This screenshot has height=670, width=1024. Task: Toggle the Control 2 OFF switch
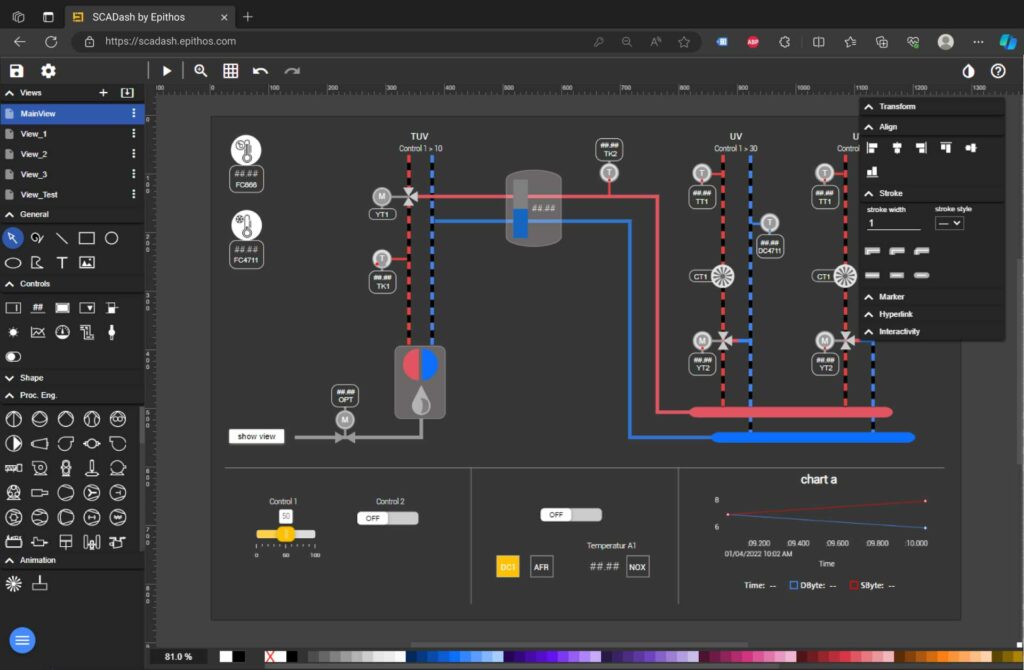coord(387,518)
